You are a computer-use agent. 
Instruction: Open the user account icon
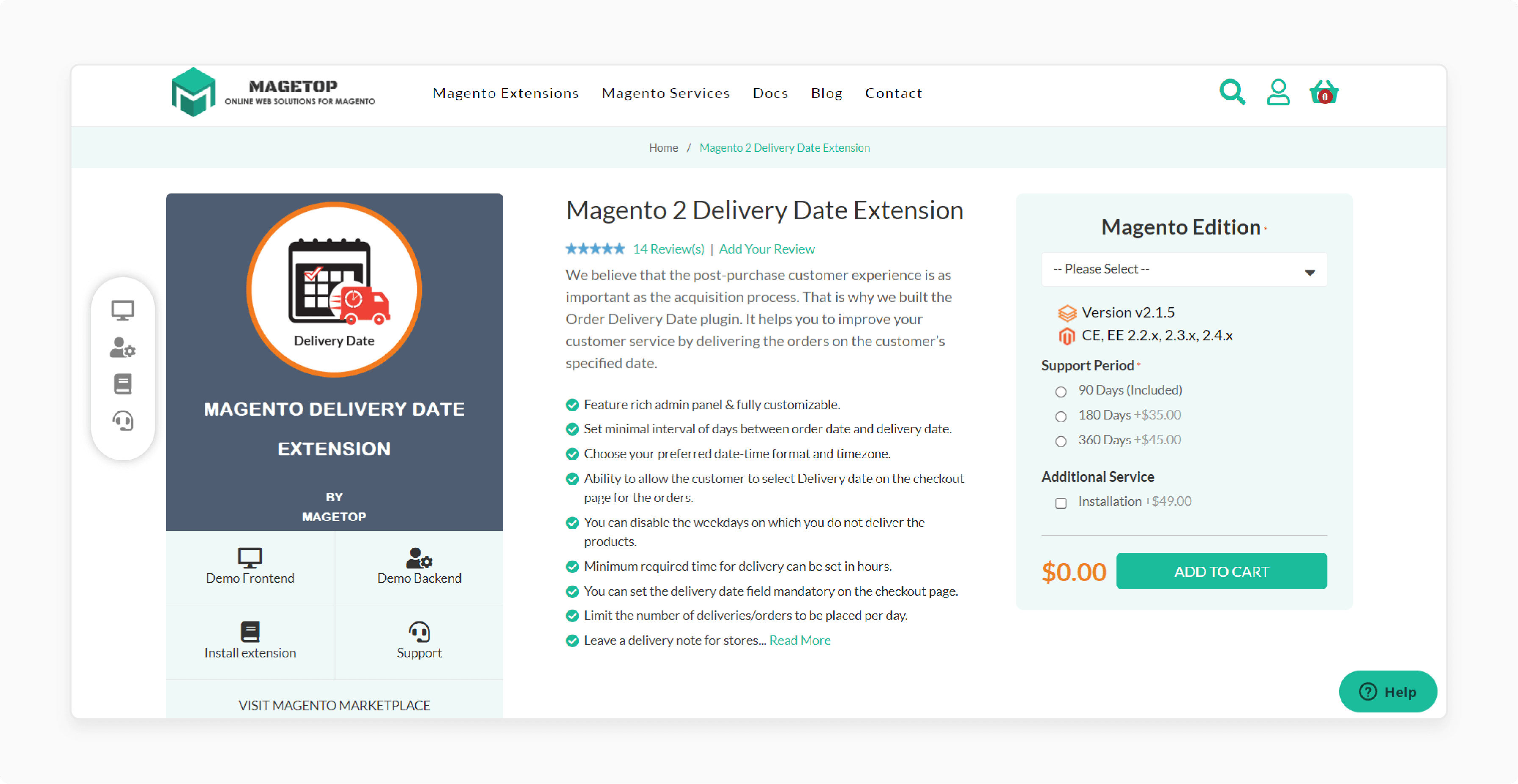(x=1277, y=92)
